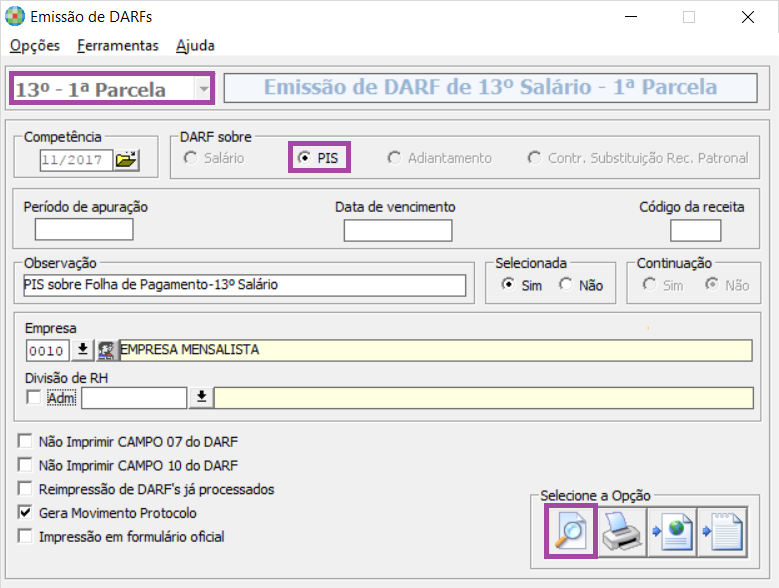This screenshot has width=779, height=588.
Task: Enable Não Imprimir CAMPO 07 do DARF
Action: click(x=25, y=441)
